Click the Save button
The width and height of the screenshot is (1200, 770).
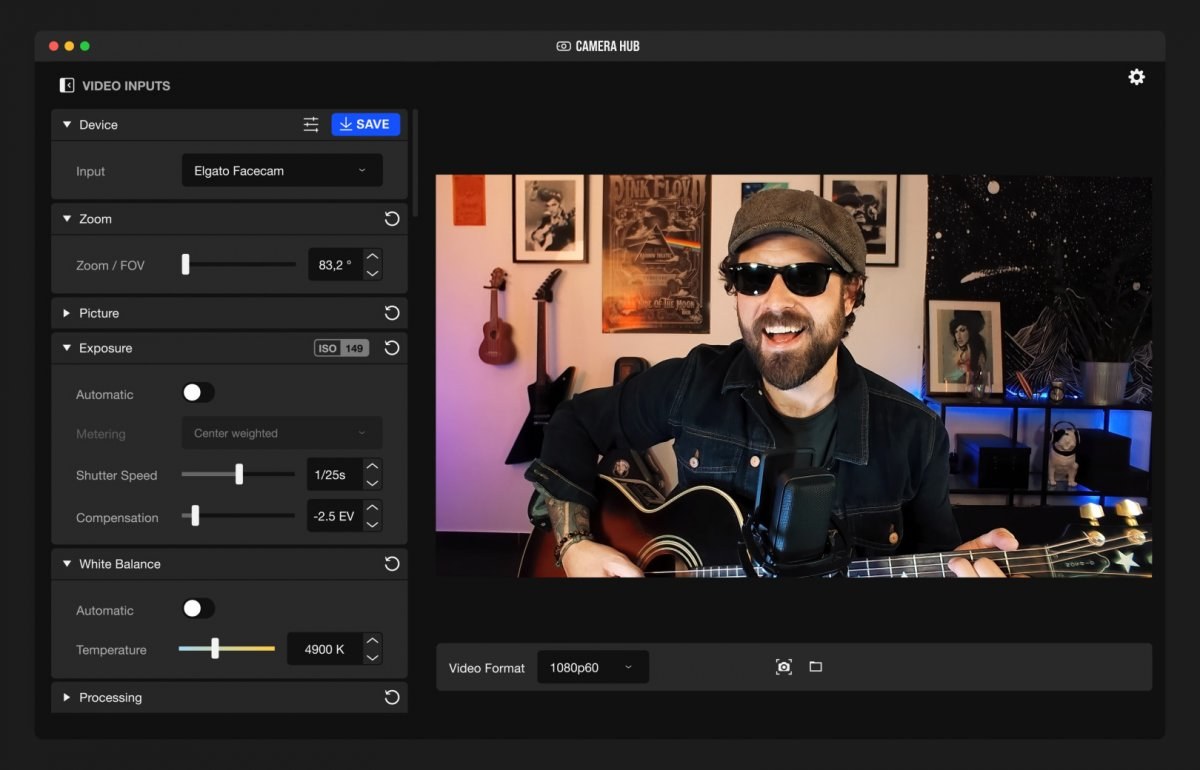pos(365,124)
